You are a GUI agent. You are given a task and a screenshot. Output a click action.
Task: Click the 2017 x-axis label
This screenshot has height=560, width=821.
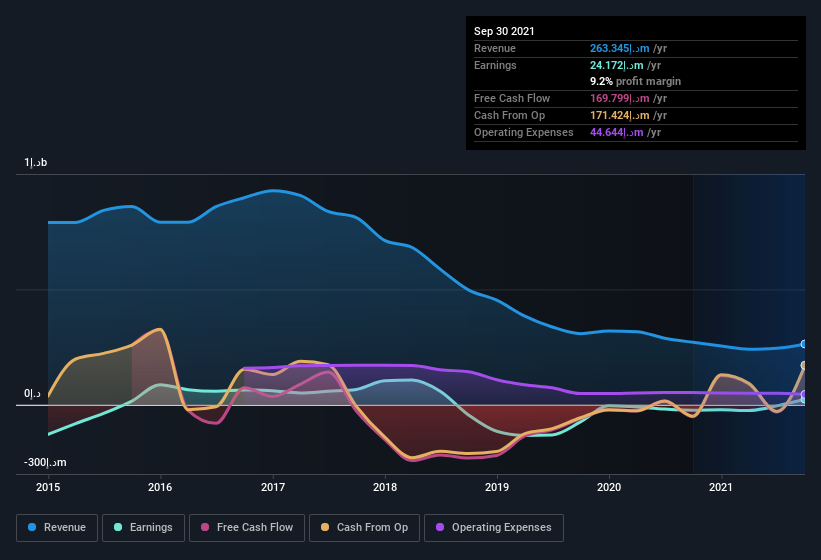[273, 487]
